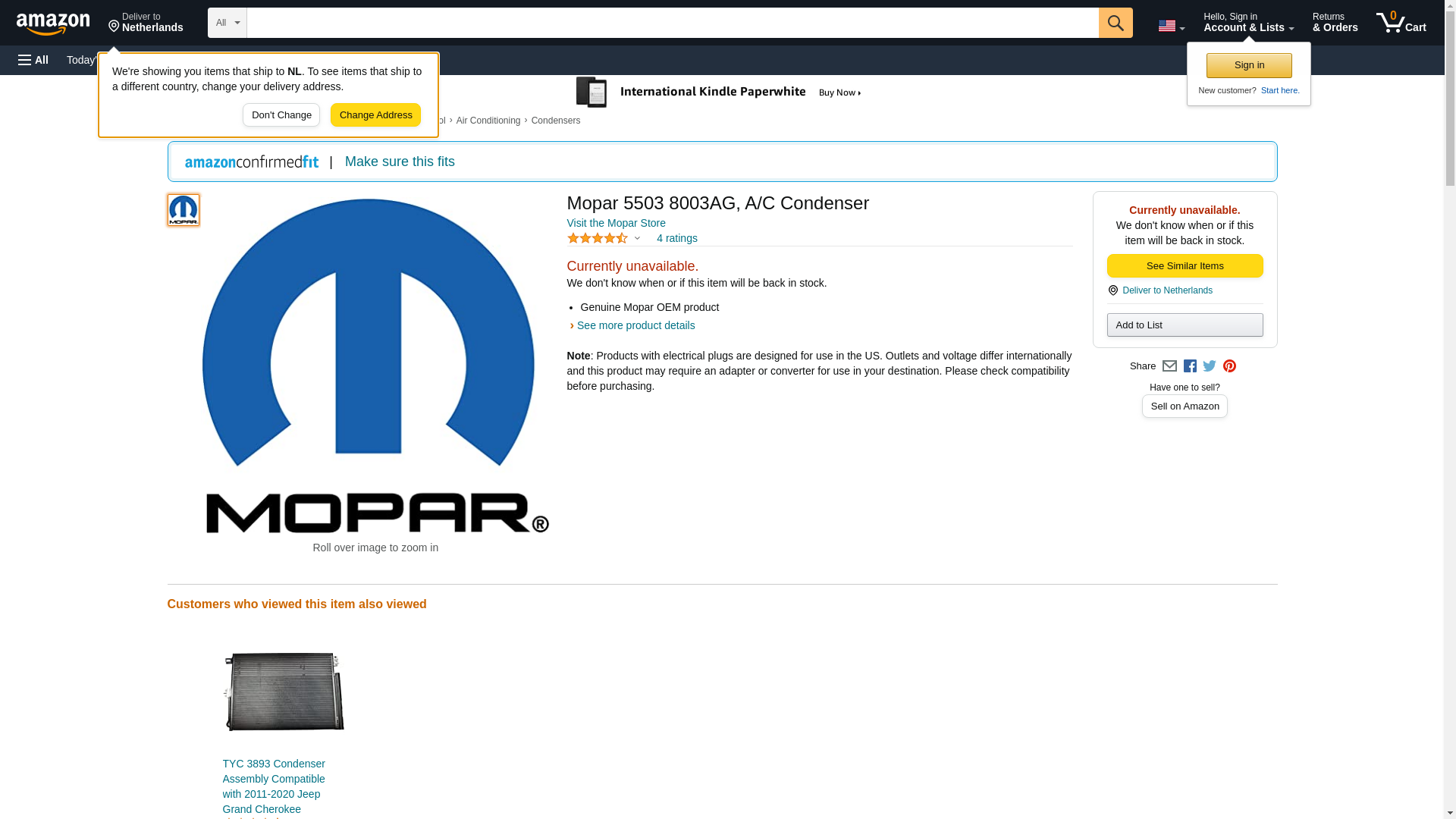
Task: Open the language flag selector dropdown
Action: pos(1171,26)
